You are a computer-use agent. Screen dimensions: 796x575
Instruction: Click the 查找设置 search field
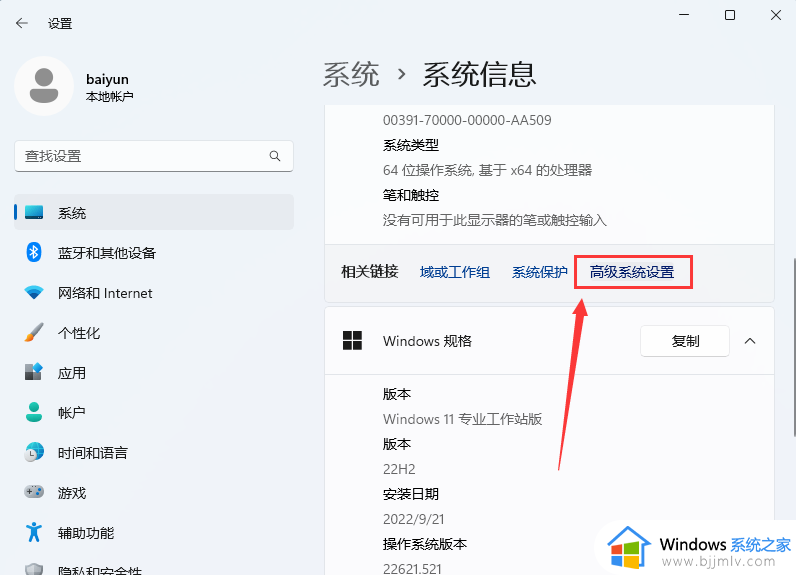(x=154, y=156)
